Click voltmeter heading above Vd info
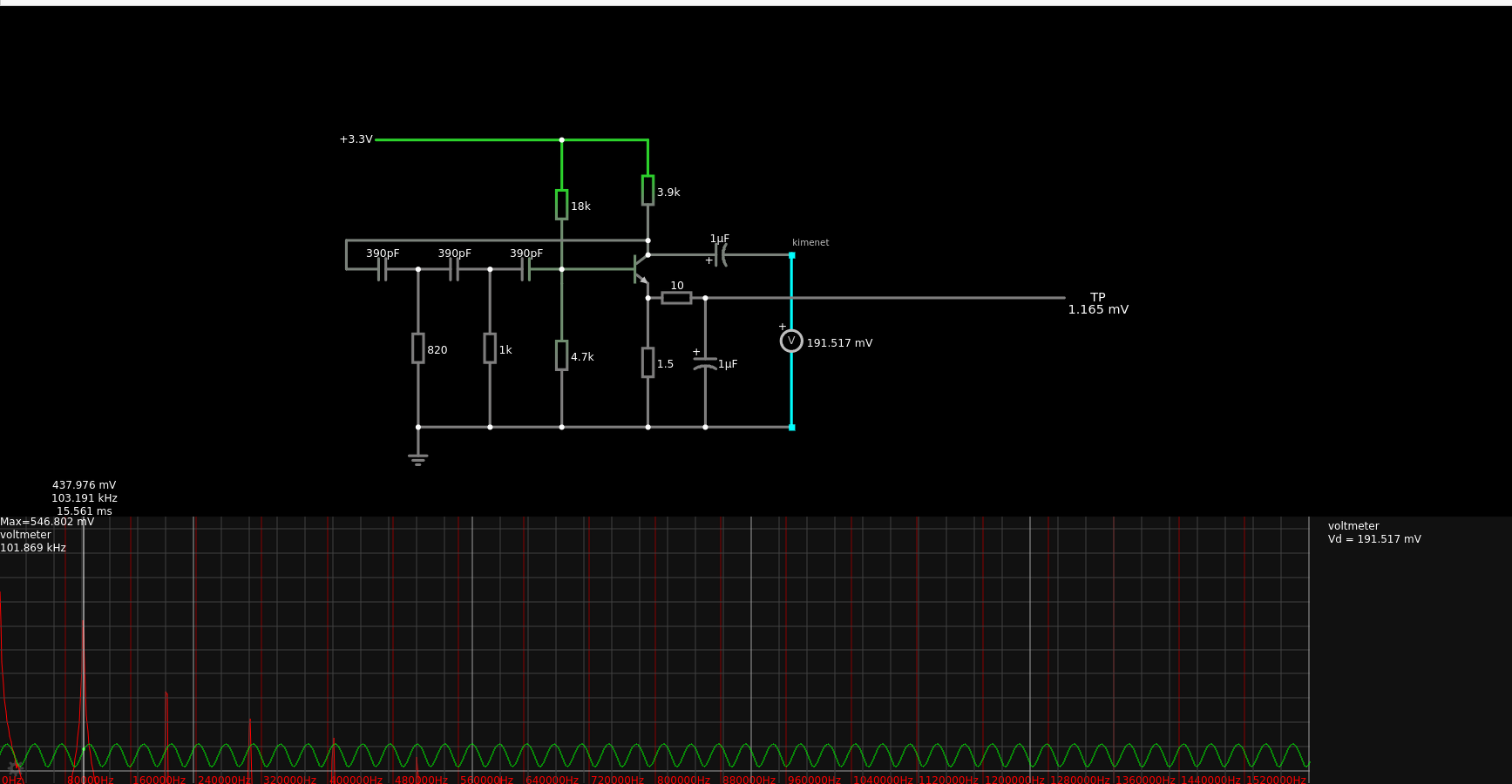Viewport: 1512px width, 784px height. [1353, 526]
